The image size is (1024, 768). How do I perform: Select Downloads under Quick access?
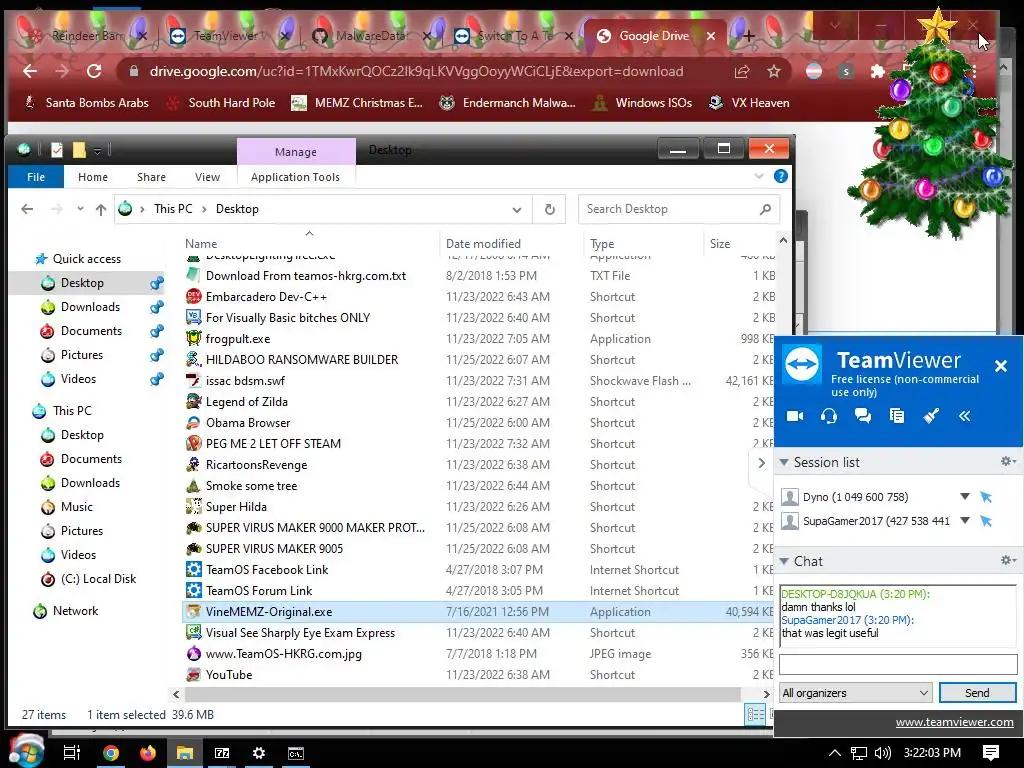point(90,307)
